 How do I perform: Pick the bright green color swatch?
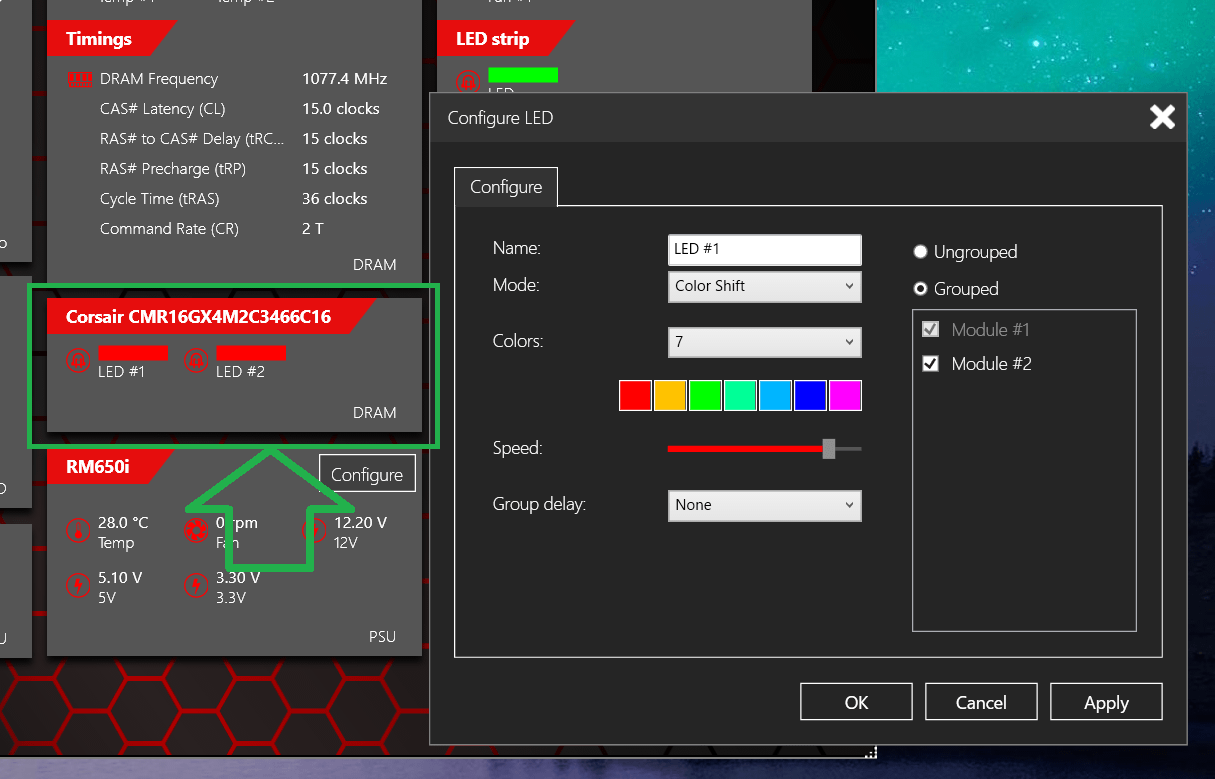pos(705,396)
